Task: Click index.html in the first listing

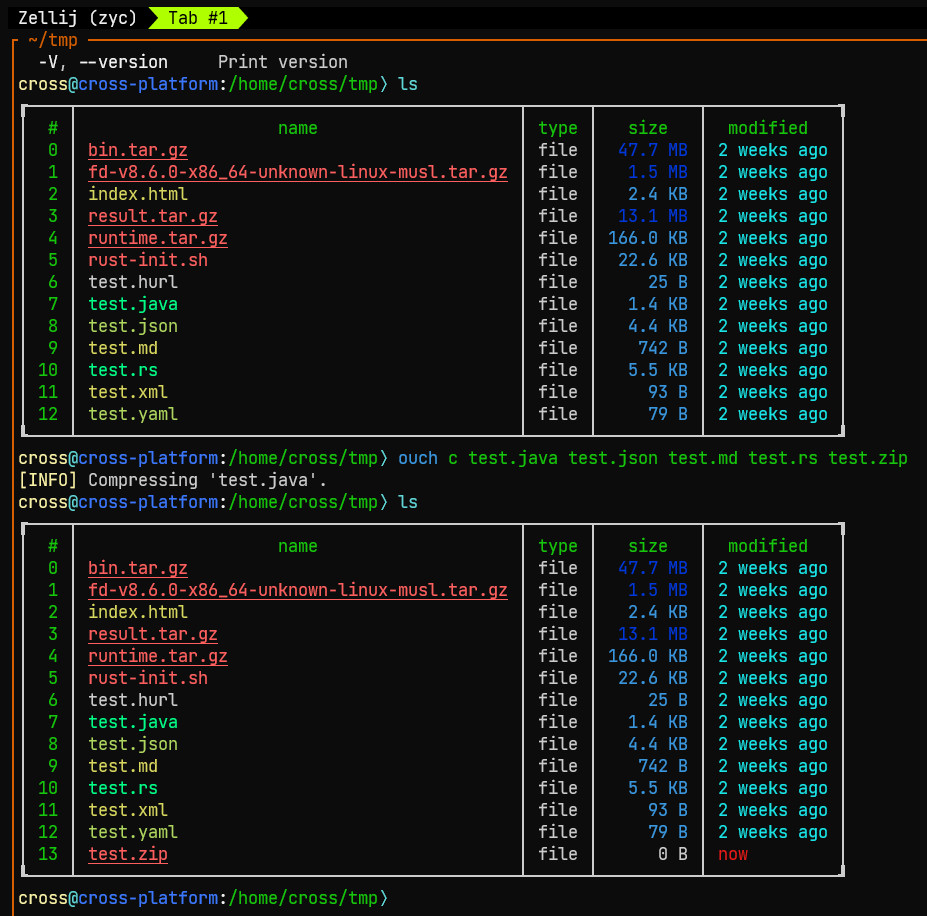Action: pyautogui.click(x=138, y=194)
